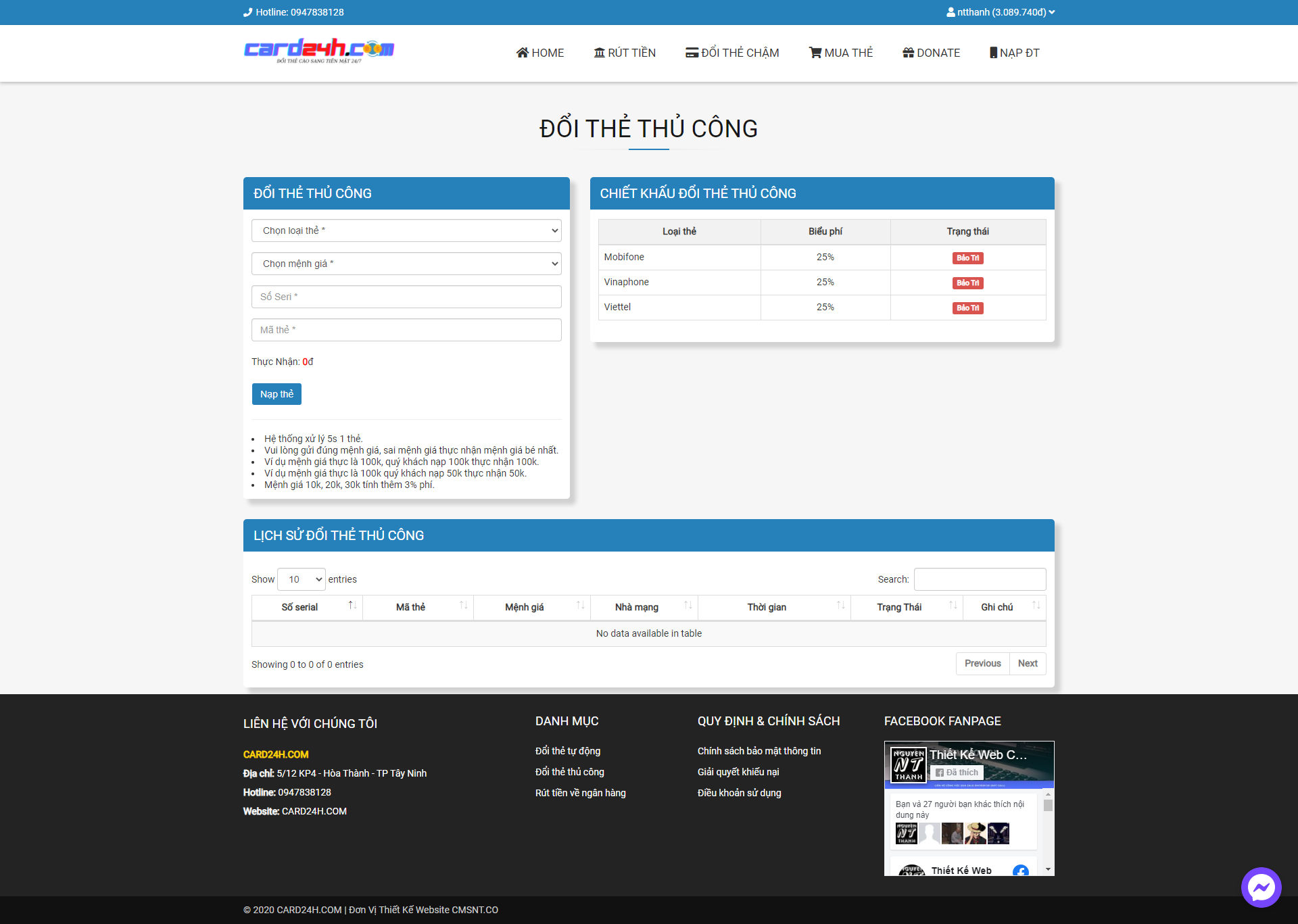The image size is (1298, 924).
Task: Change the Show entries count selector
Action: coord(302,579)
